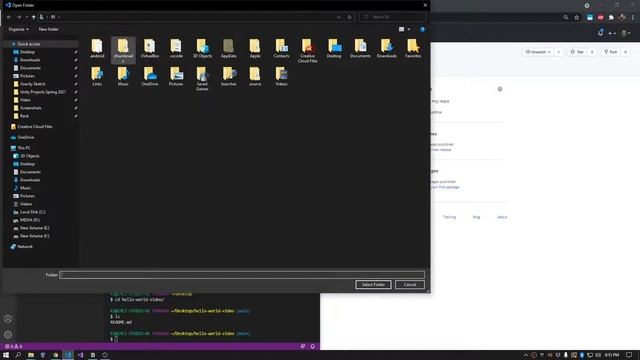The height and width of the screenshot is (360, 640).
Task: Fork the repository on GitHub
Action: pos(611,52)
